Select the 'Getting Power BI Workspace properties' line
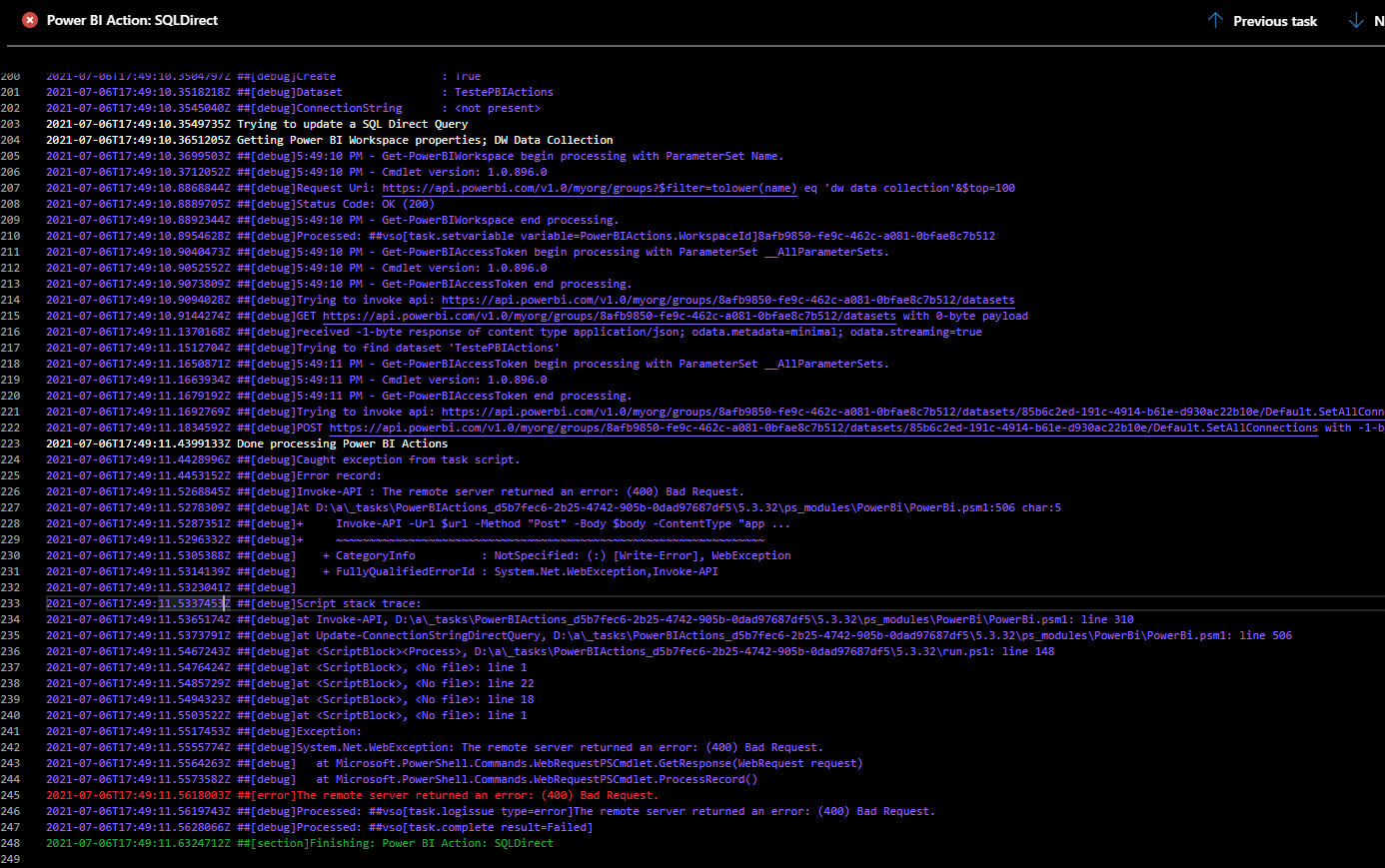 [330, 140]
